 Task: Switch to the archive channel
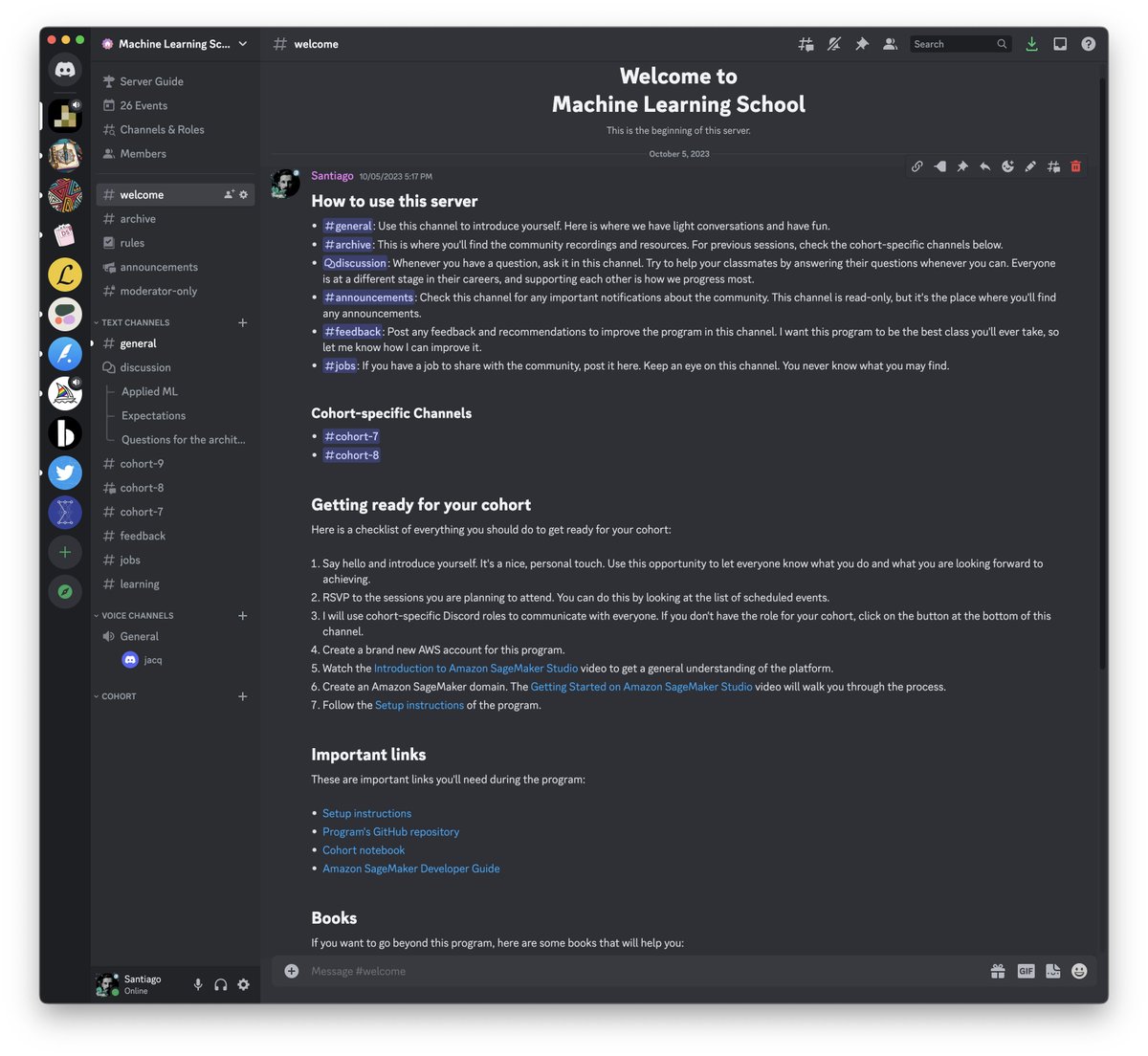(x=175, y=219)
